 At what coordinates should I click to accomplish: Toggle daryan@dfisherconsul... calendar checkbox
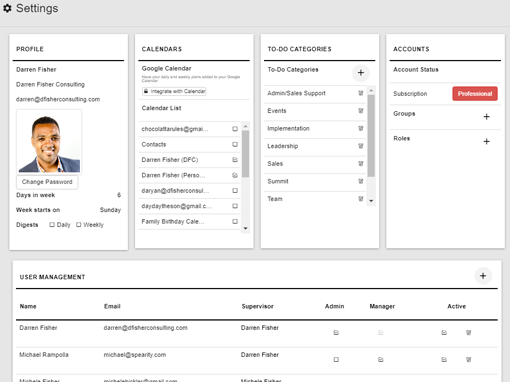point(235,191)
